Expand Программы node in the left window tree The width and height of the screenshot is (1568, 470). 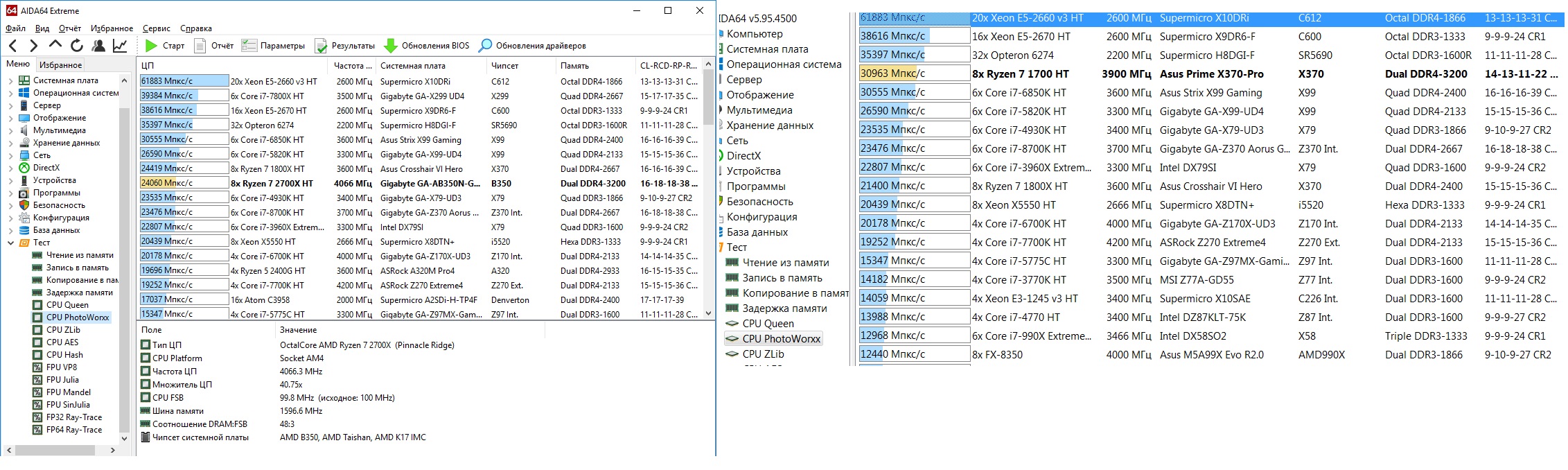(10, 193)
